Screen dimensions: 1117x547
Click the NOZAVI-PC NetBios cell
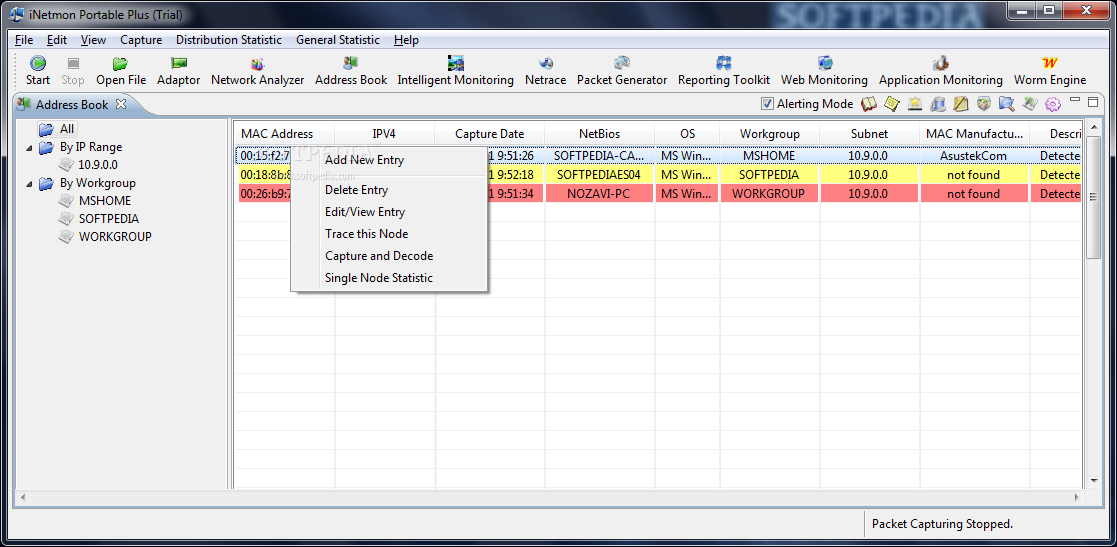click(600, 194)
